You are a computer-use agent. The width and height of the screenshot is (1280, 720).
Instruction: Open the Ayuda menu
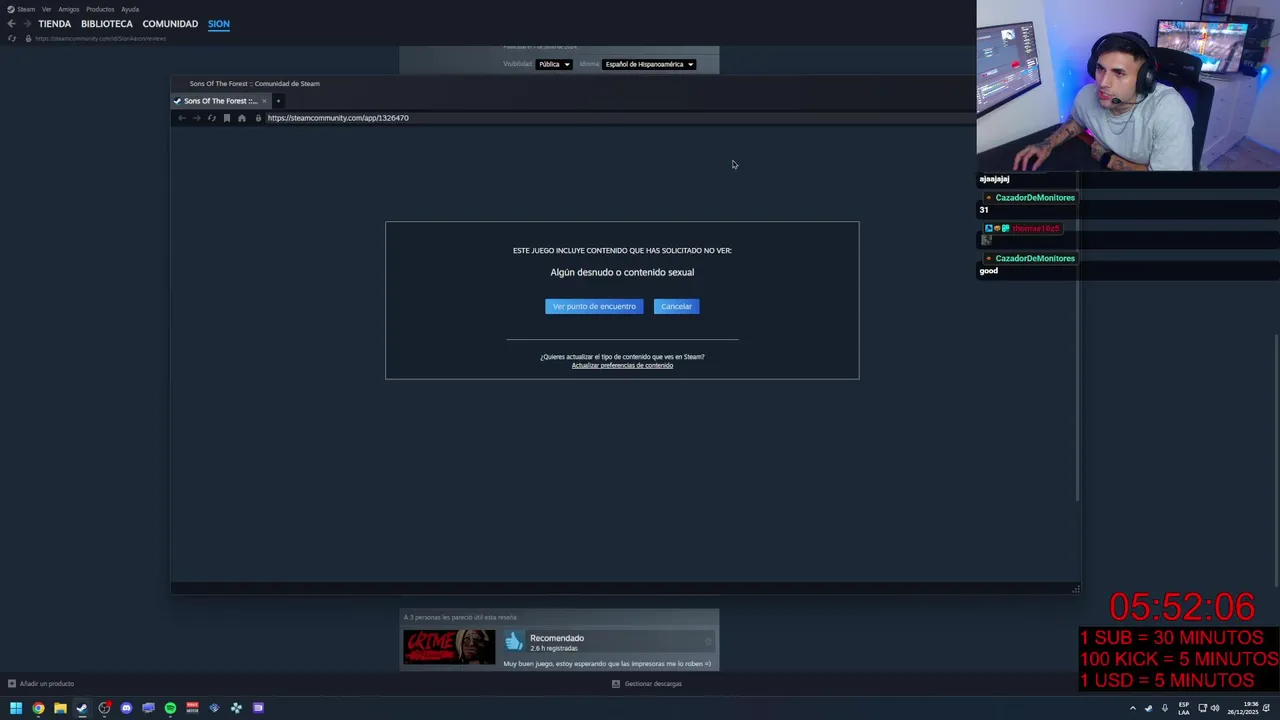click(x=130, y=9)
